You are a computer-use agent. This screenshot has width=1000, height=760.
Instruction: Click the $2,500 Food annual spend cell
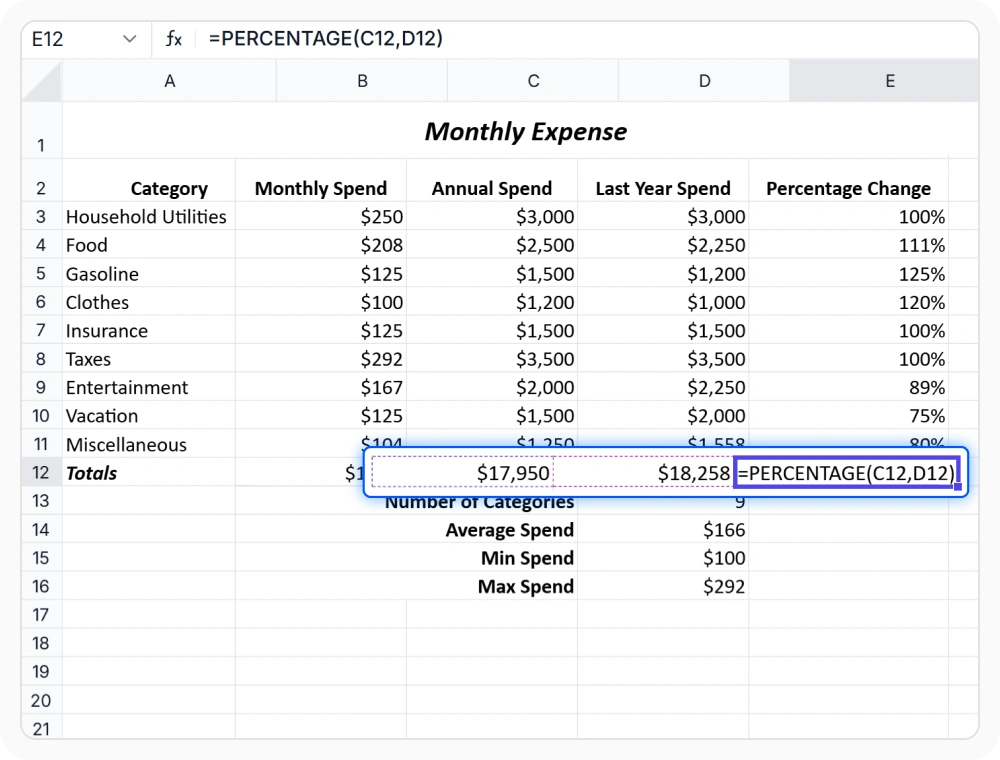(x=492, y=245)
